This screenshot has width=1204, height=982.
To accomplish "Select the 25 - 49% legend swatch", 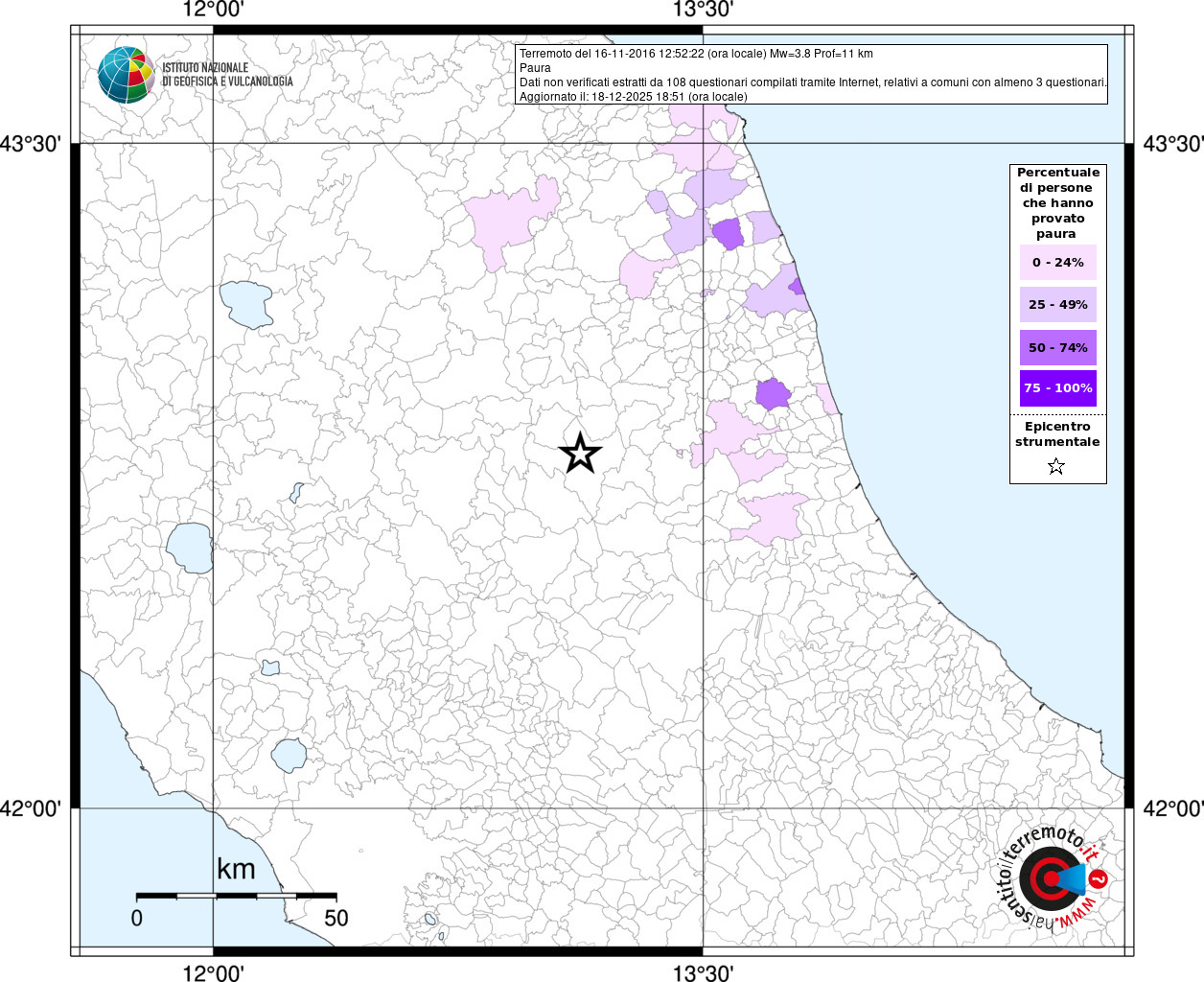I will 1058,305.
